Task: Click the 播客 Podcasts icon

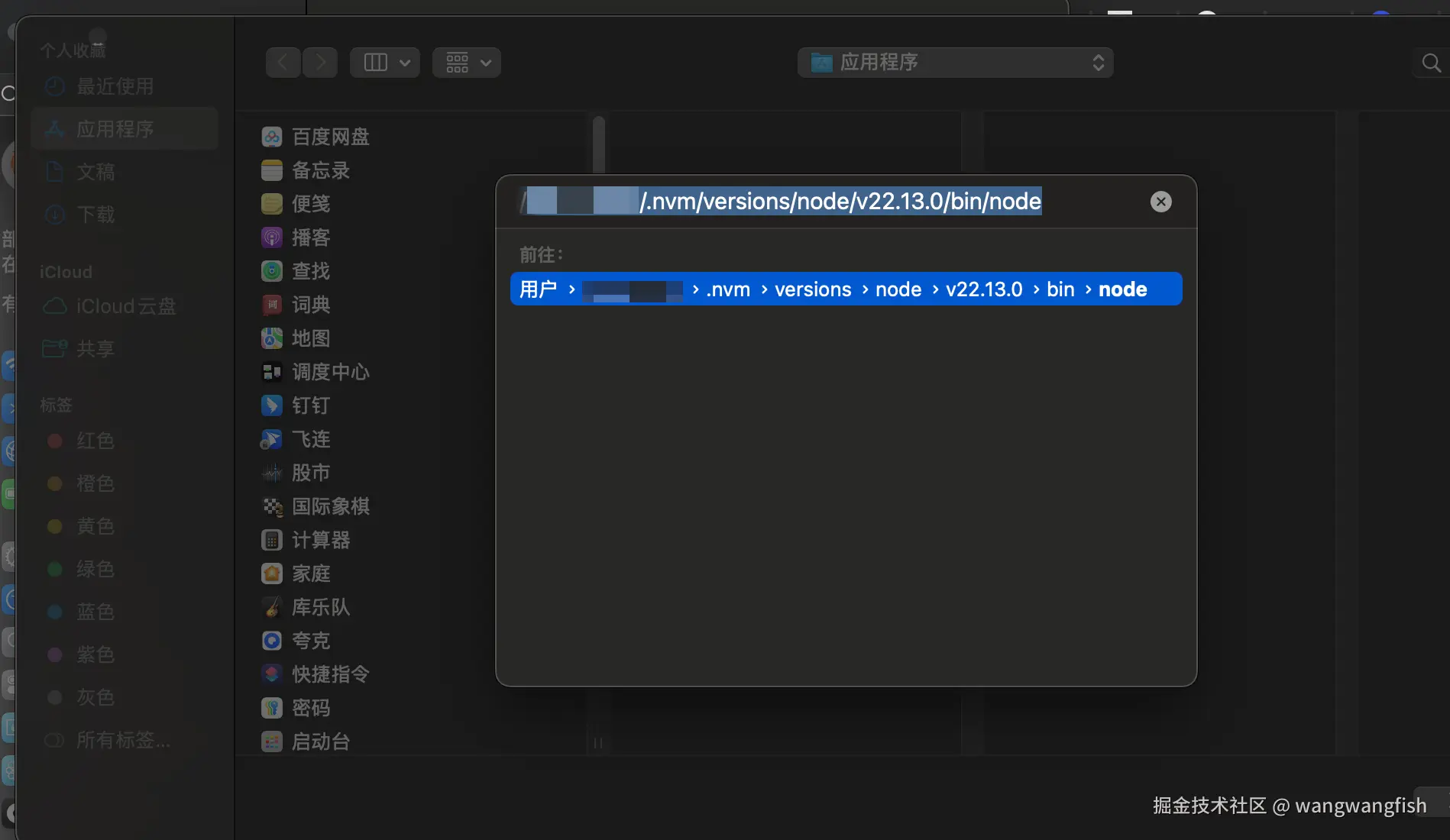Action: pos(272,237)
